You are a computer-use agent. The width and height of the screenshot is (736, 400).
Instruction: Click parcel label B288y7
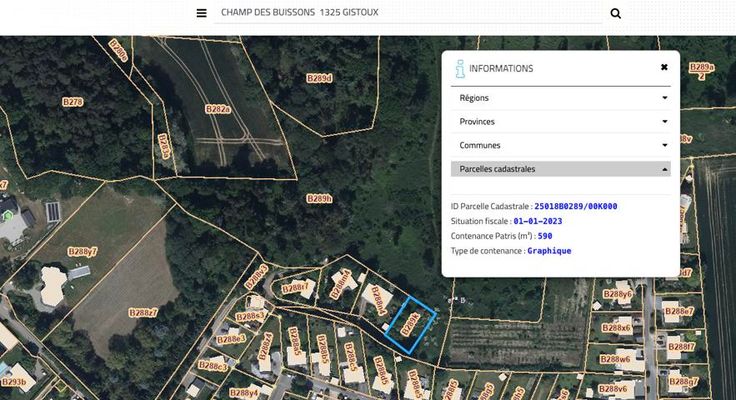(x=82, y=251)
